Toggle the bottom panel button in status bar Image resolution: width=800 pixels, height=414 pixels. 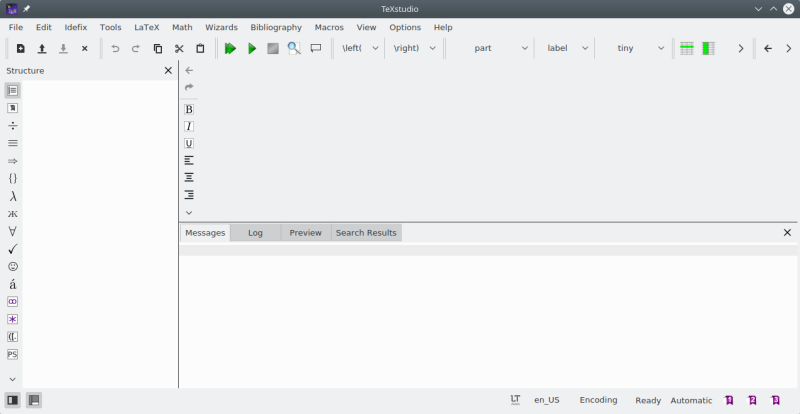34,400
